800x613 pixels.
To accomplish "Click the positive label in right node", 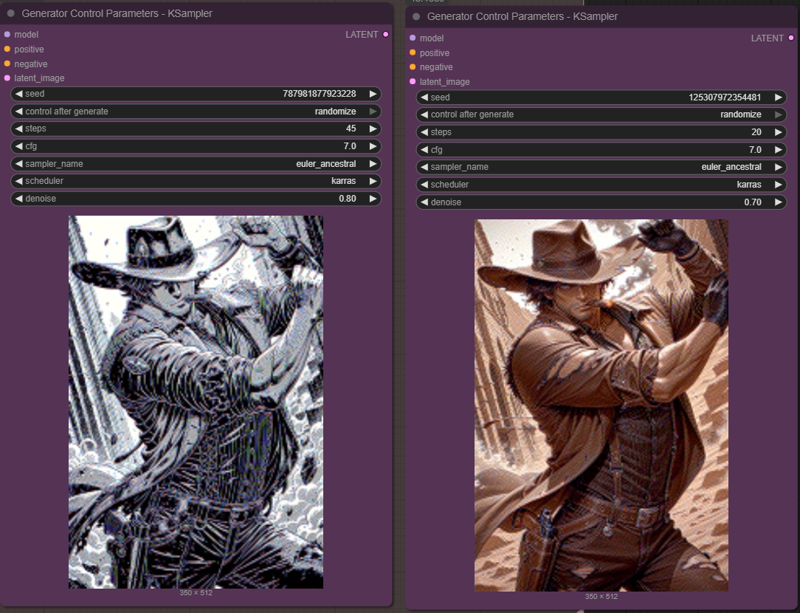I will pyautogui.click(x=435, y=53).
